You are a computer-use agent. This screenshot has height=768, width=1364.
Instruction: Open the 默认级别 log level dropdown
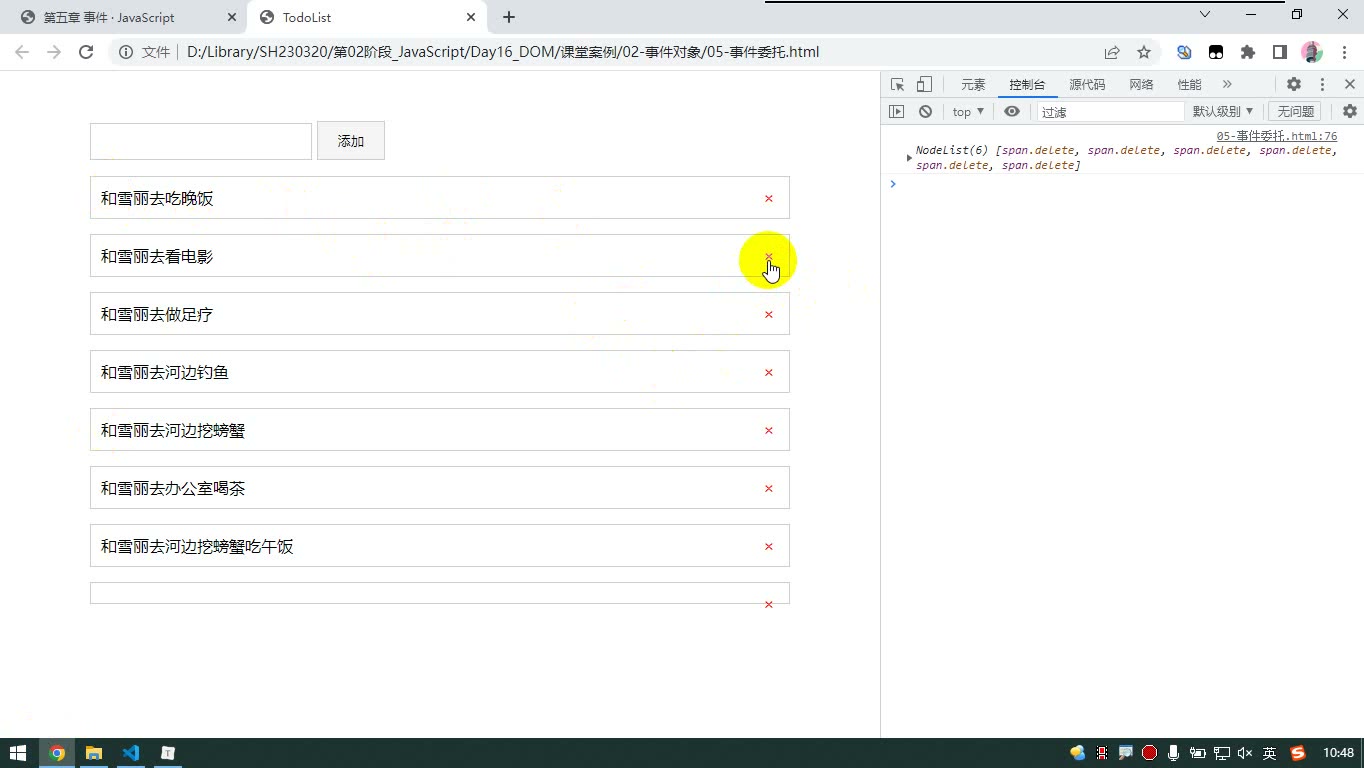pyautogui.click(x=1223, y=112)
